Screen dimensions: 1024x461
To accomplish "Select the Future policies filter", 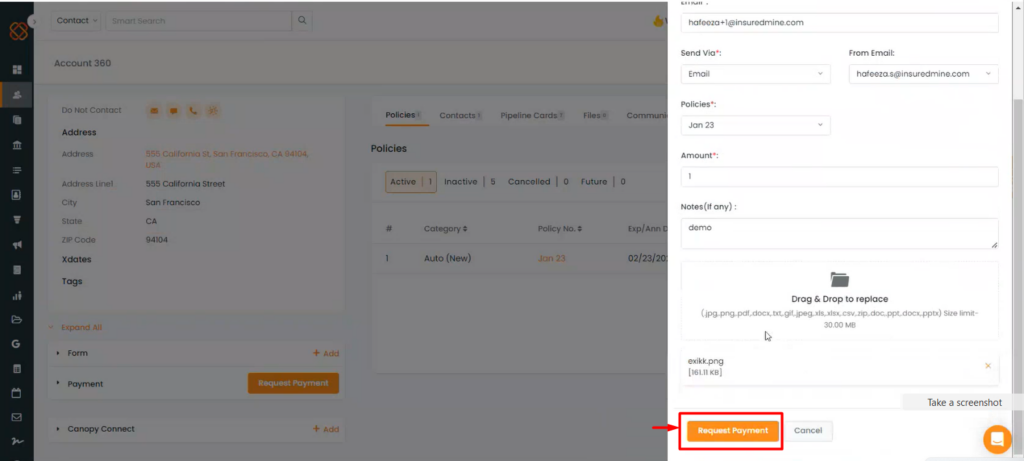I will 603,182.
